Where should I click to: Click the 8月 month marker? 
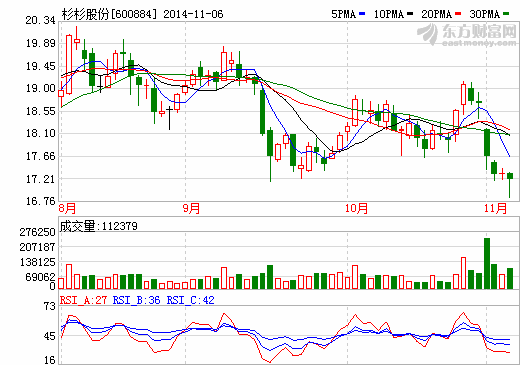pos(67,208)
